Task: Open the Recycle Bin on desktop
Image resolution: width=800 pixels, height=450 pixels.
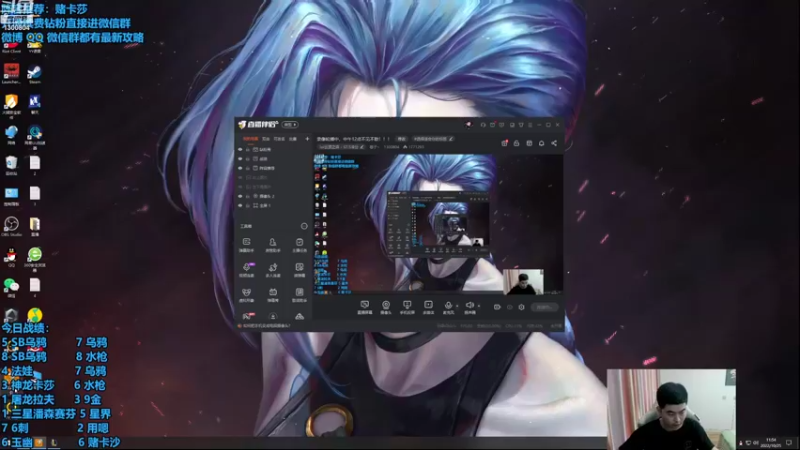Action: click(x=11, y=165)
